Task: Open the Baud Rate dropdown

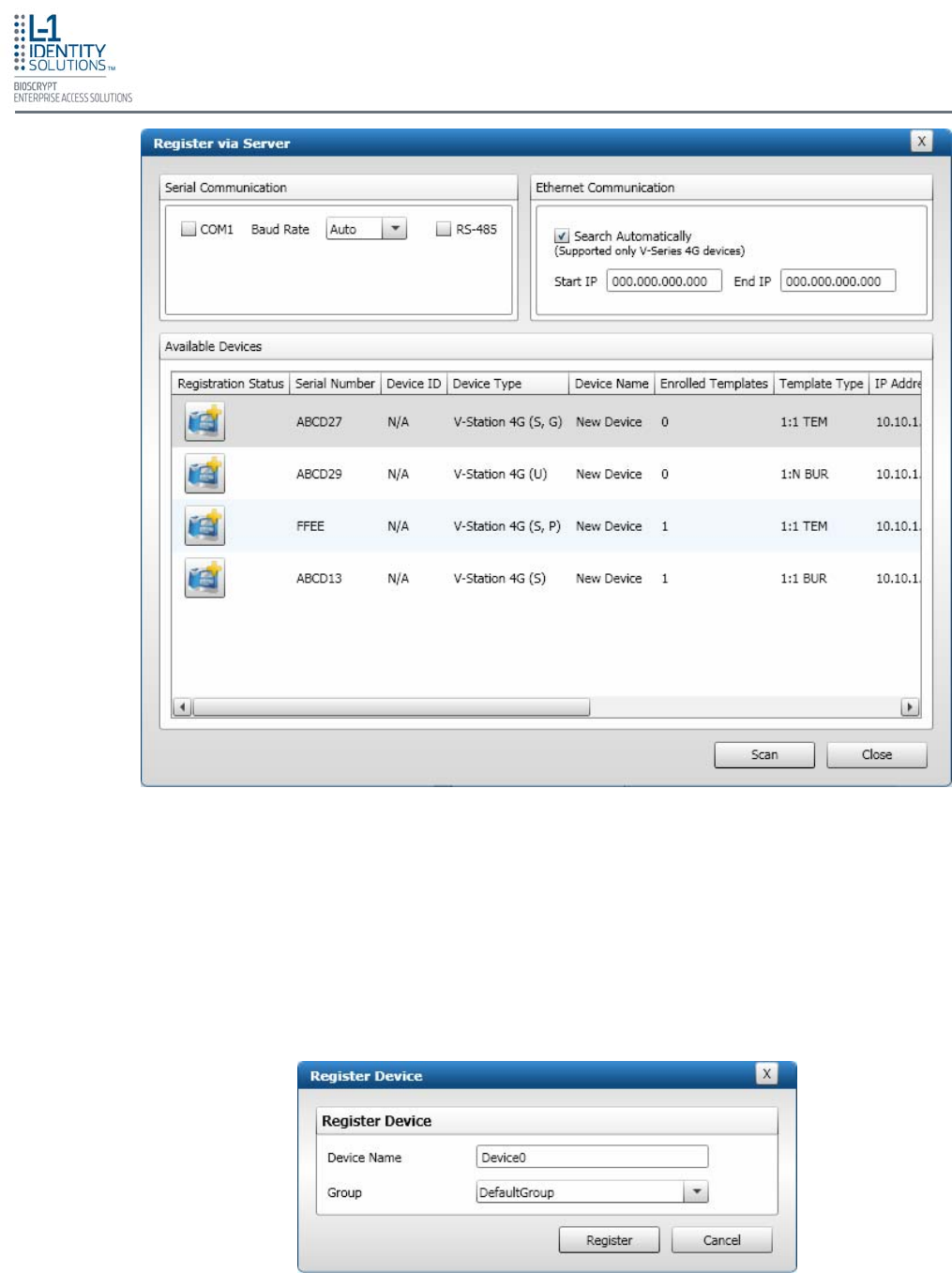Action: pos(395,229)
